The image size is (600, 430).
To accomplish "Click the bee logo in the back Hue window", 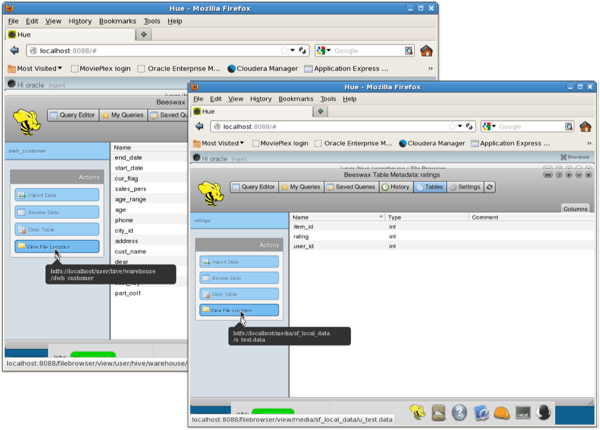I will coord(27,122).
